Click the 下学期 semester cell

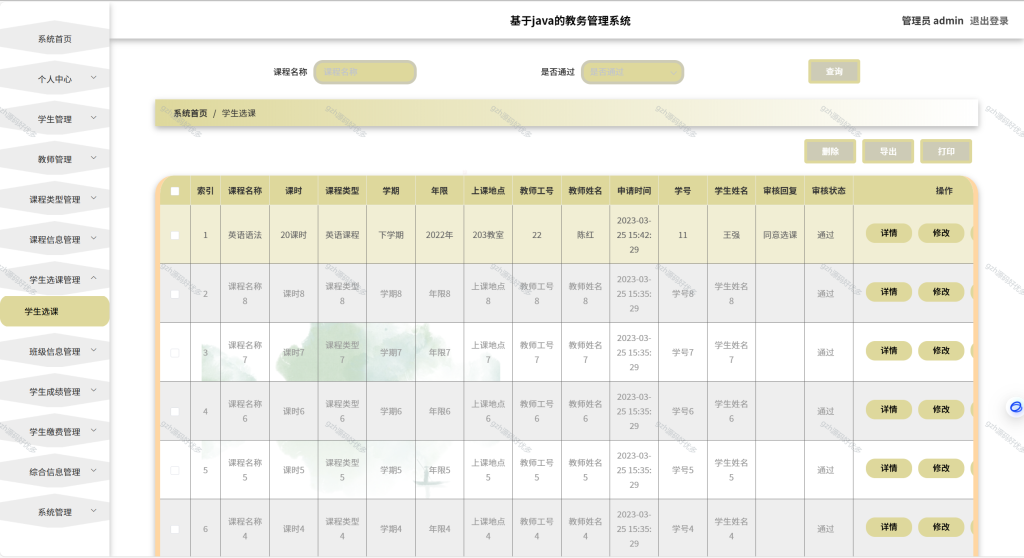391,235
